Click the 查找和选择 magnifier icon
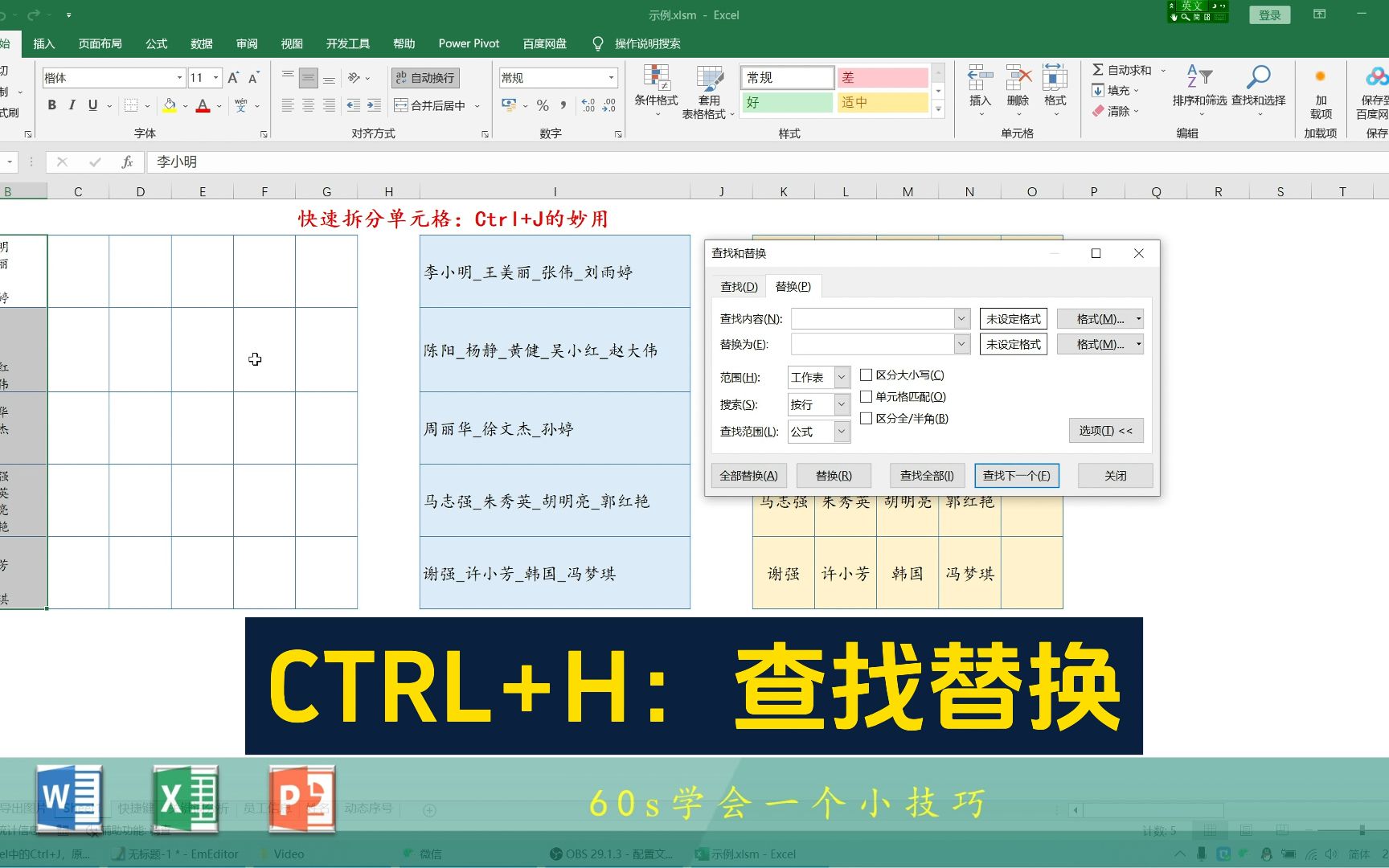Viewport: 1389px width, 868px height. pyautogui.click(x=1258, y=78)
